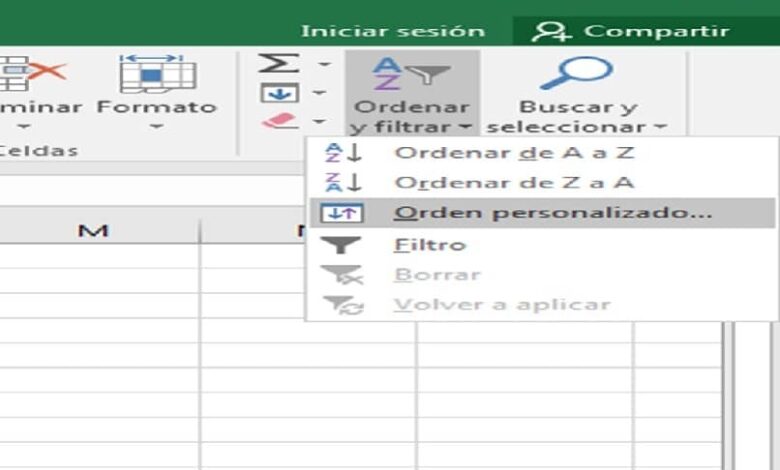The height and width of the screenshot is (470, 780).
Task: Choose Ordenar de Z a A
Action: pos(513,183)
